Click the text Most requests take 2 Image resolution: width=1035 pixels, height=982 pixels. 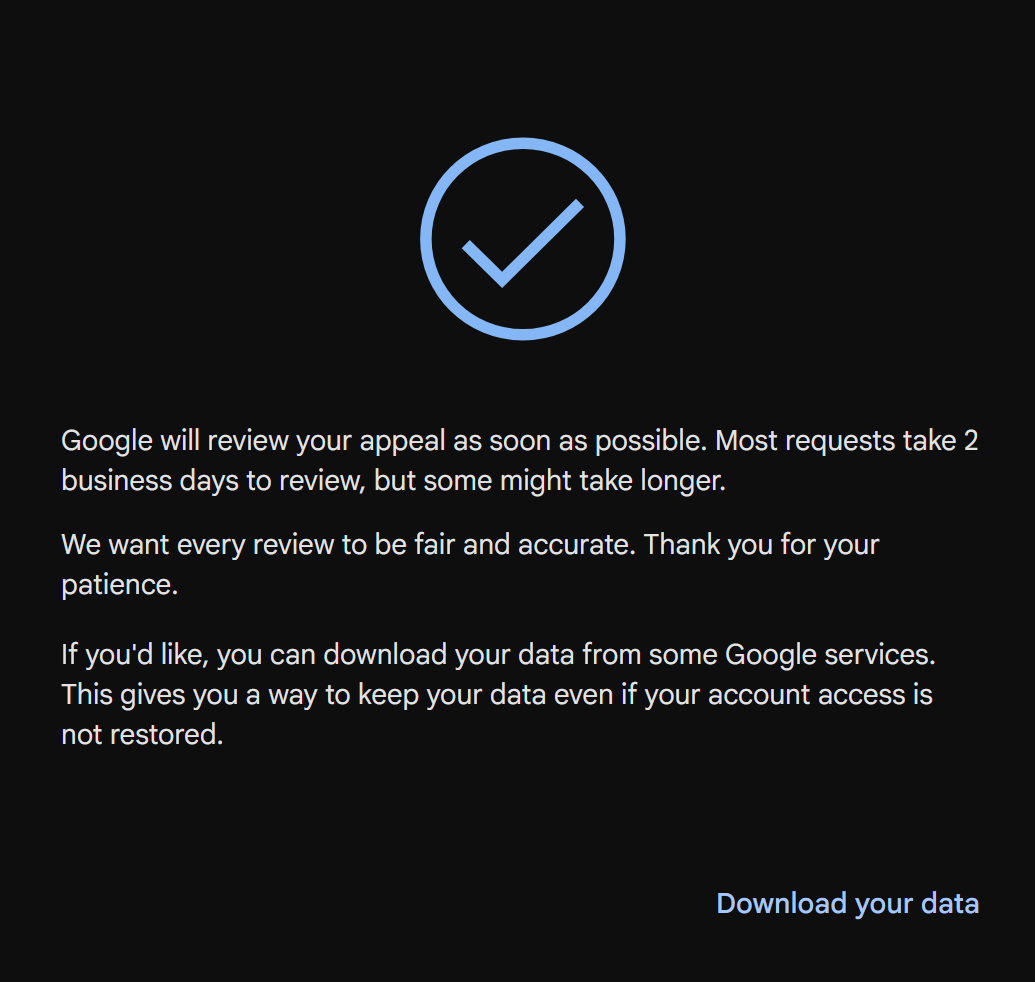[x=847, y=441]
